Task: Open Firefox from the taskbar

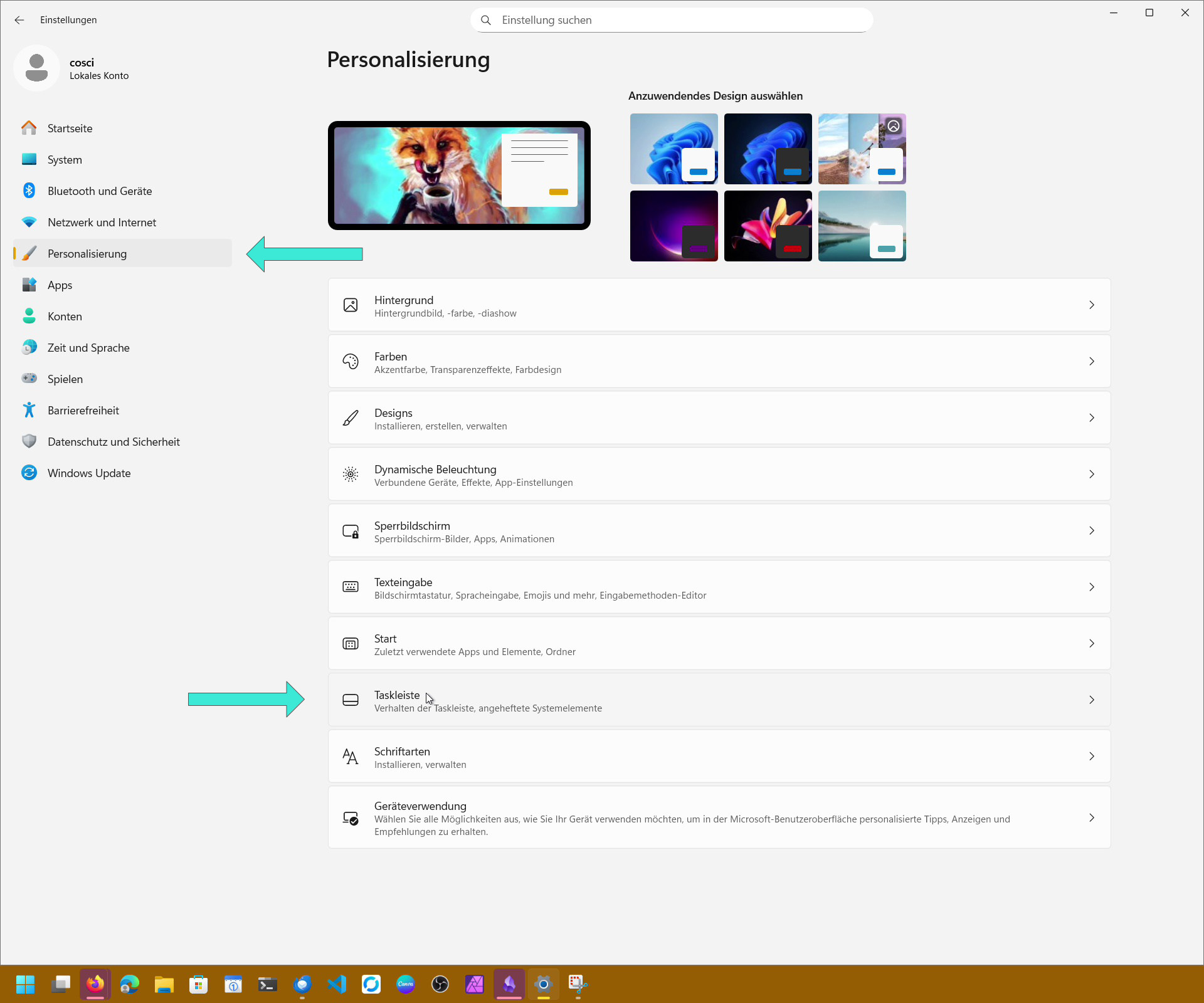Action: point(95,984)
